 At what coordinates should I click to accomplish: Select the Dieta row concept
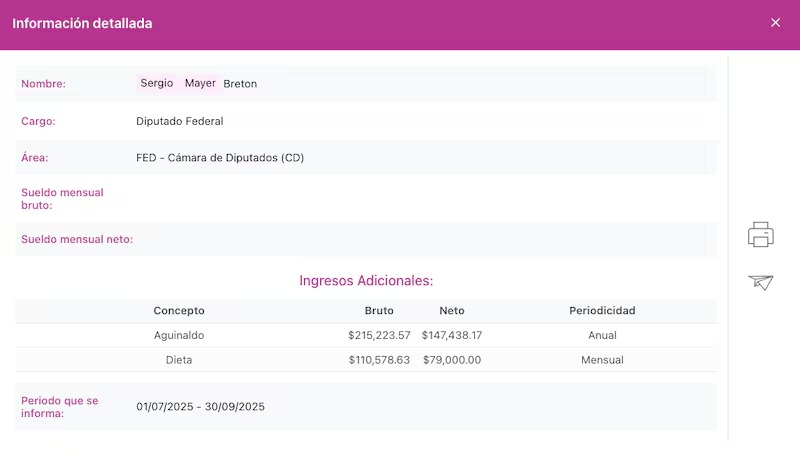coord(179,360)
